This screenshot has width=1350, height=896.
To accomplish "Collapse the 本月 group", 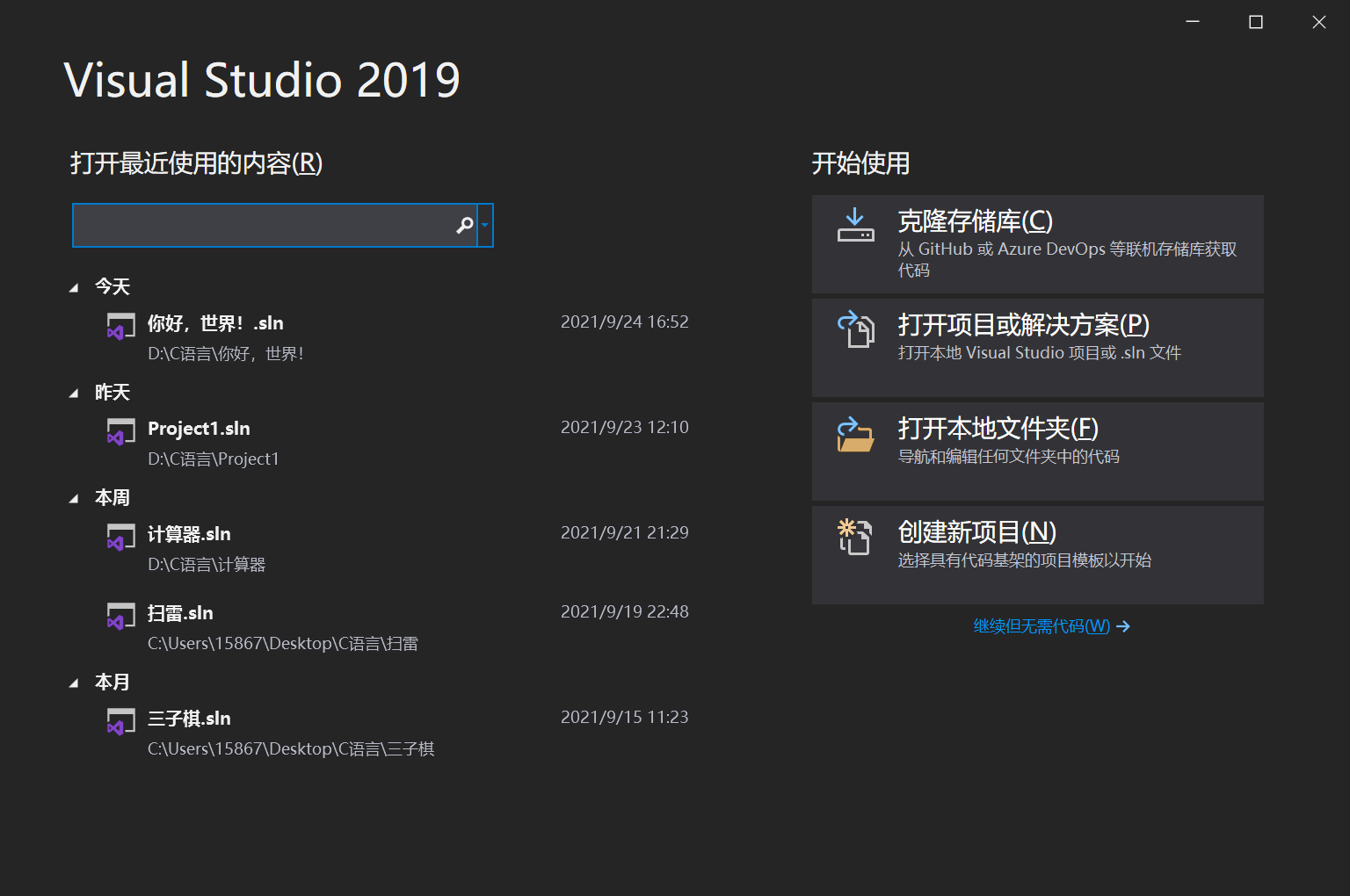I will (x=74, y=683).
